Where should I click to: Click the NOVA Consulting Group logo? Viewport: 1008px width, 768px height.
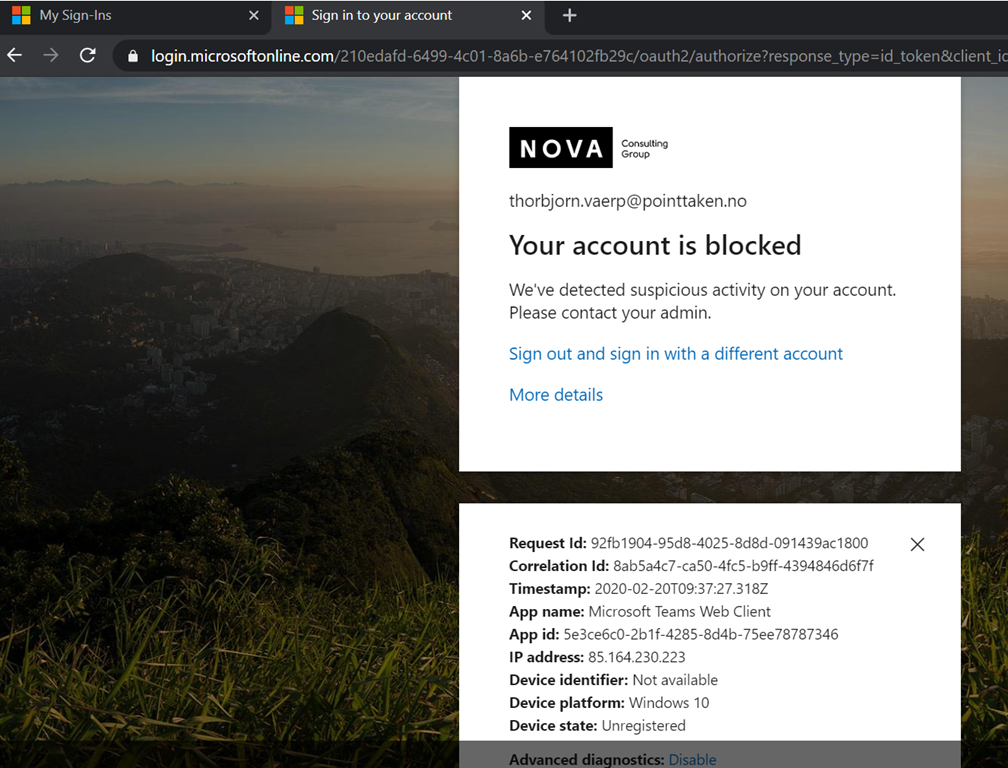tap(589, 148)
